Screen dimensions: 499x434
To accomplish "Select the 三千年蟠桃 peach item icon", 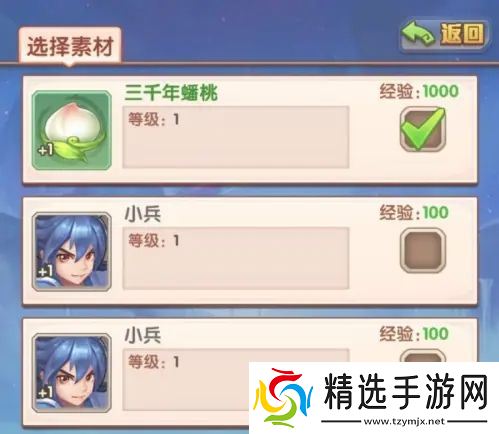I will (x=72, y=130).
